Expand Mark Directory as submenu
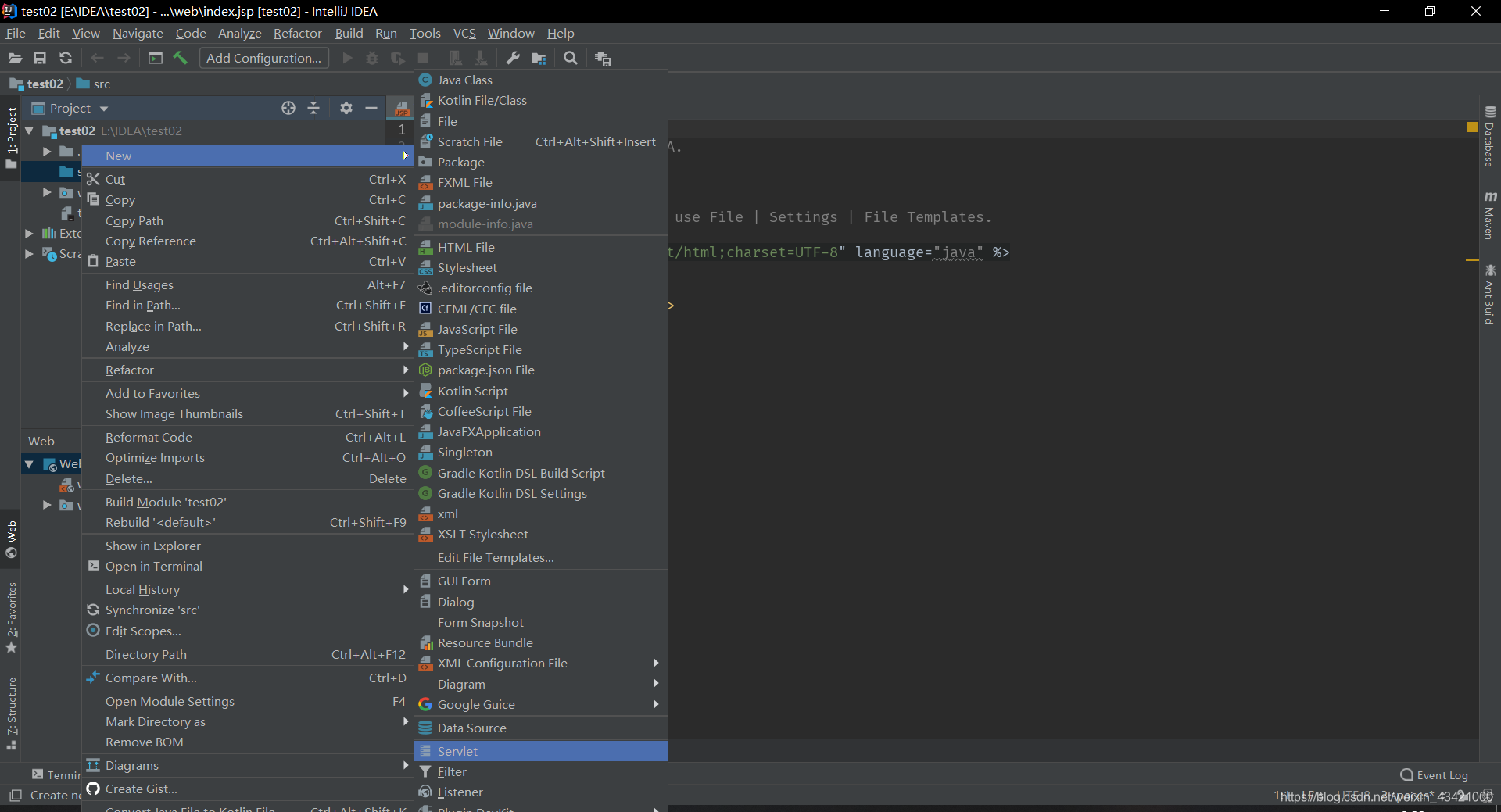1501x812 pixels. pos(248,721)
